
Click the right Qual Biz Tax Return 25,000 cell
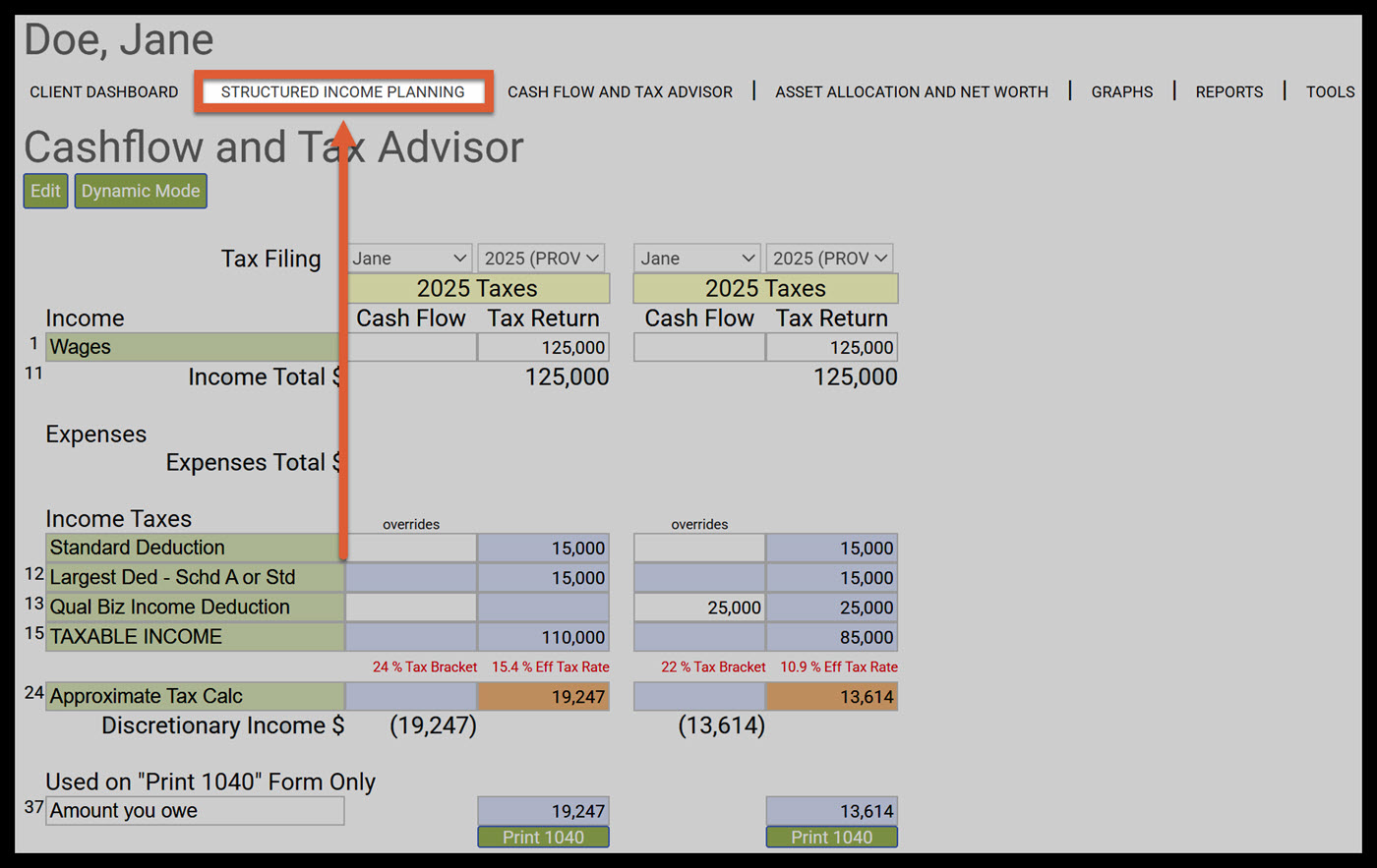[x=832, y=607]
